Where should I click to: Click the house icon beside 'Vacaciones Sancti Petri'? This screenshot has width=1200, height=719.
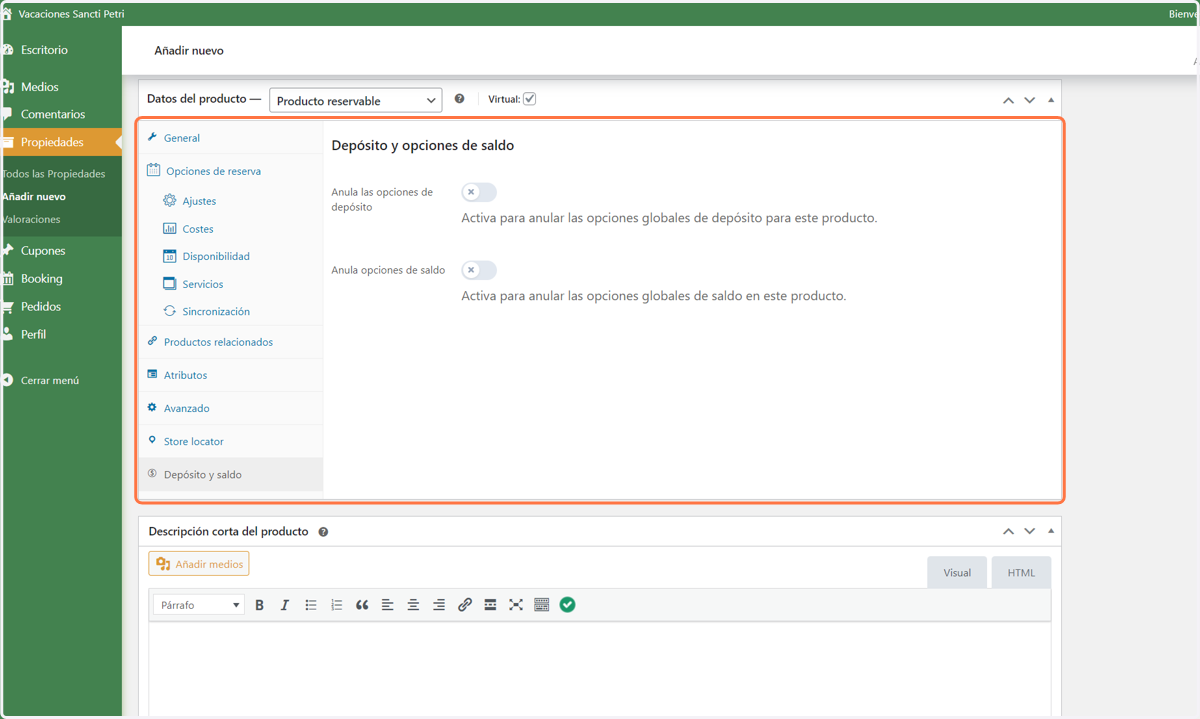[x=7, y=14]
